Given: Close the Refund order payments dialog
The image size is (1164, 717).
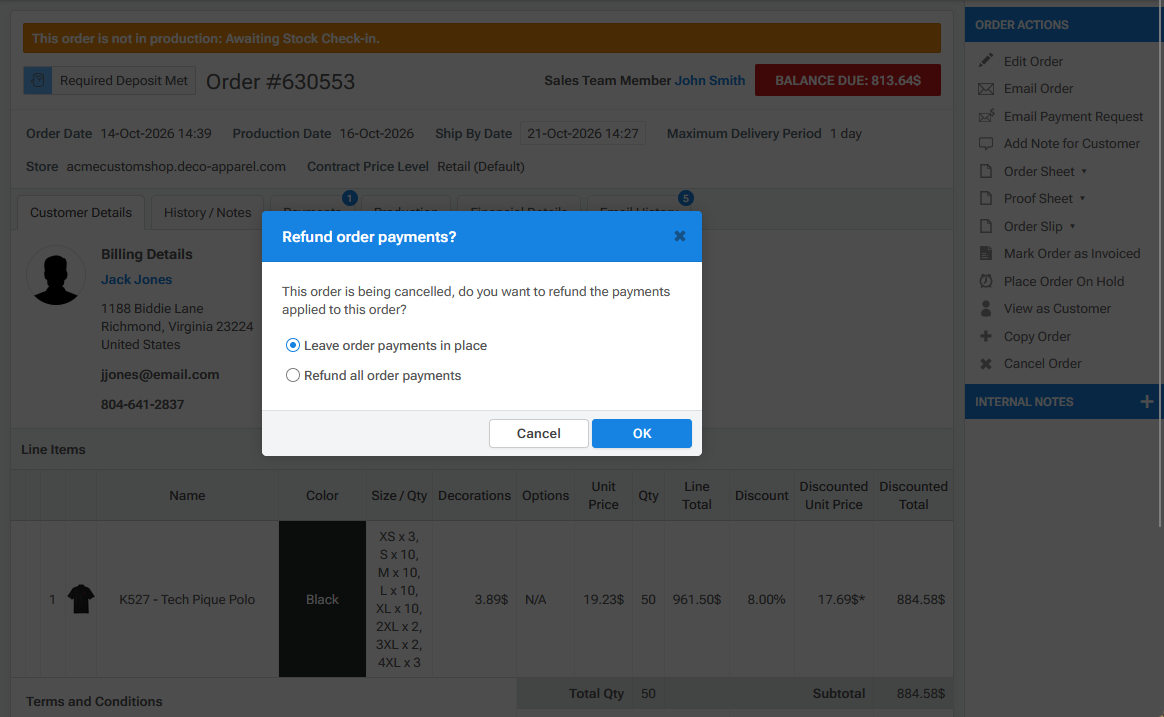Looking at the screenshot, I should (x=679, y=236).
